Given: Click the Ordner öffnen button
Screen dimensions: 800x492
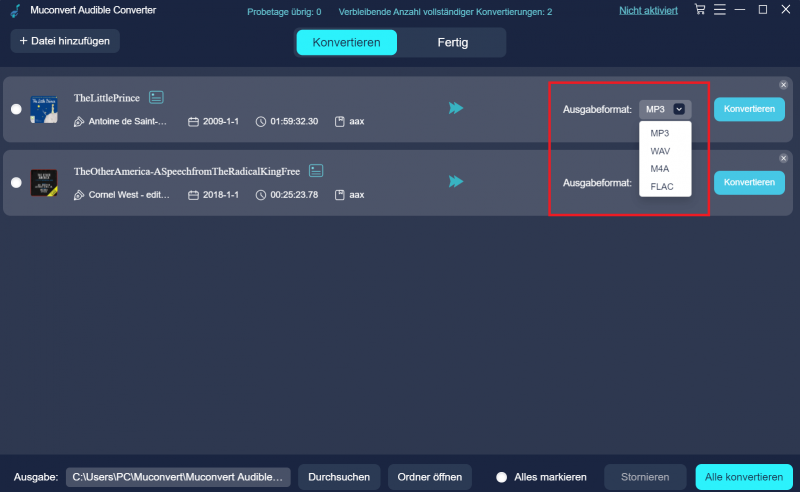Looking at the screenshot, I should (x=430, y=477).
